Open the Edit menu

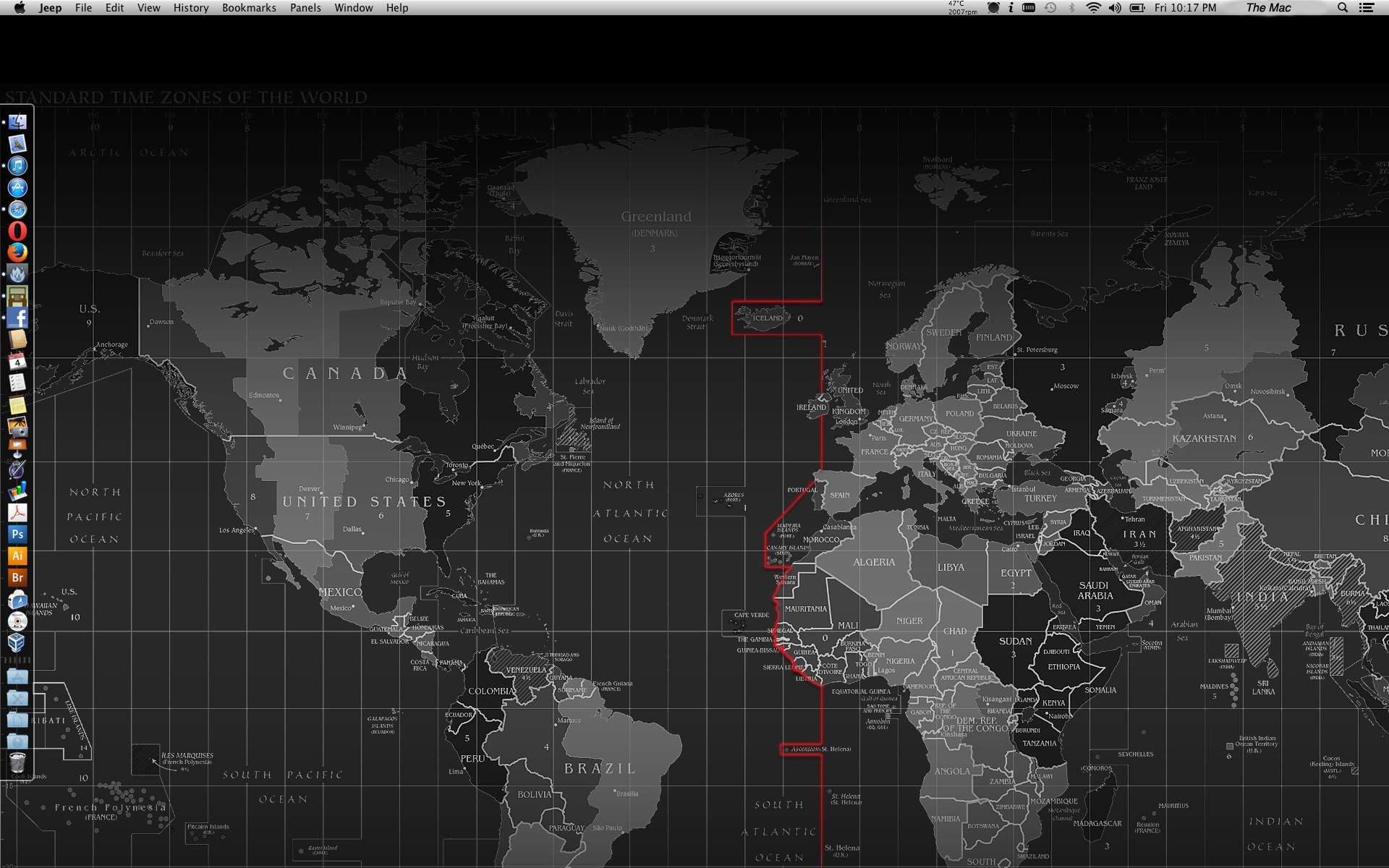click(x=114, y=7)
